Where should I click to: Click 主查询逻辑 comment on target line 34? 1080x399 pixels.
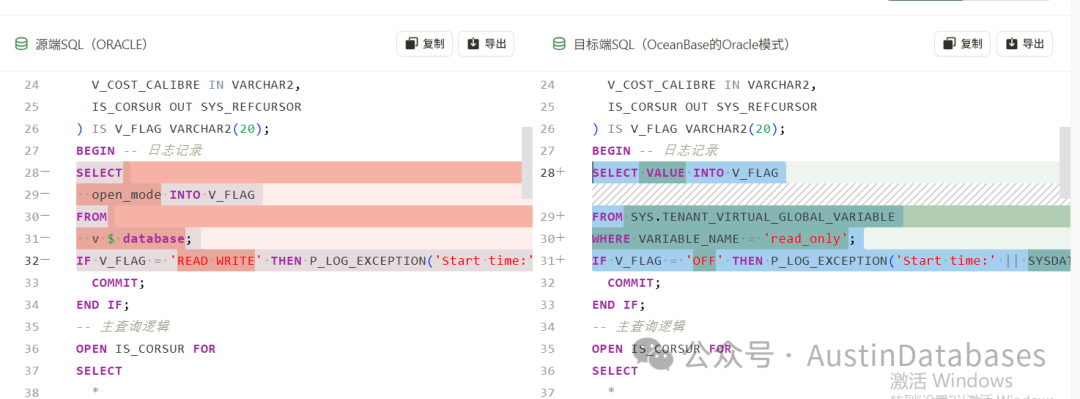pyautogui.click(x=638, y=327)
